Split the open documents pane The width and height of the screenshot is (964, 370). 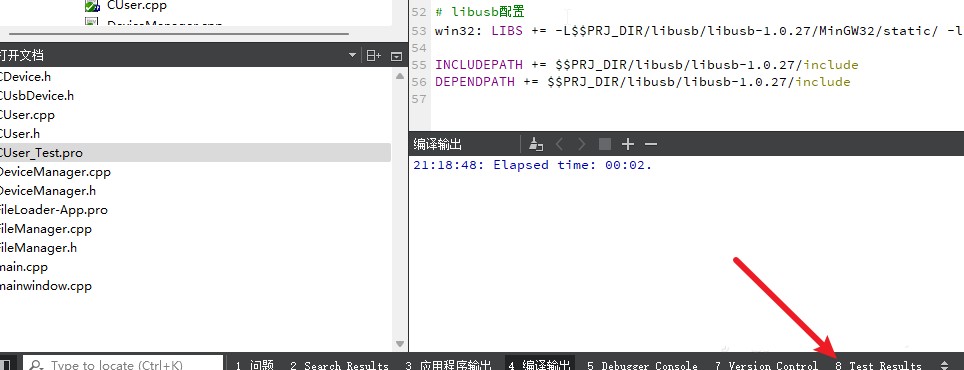[374, 56]
